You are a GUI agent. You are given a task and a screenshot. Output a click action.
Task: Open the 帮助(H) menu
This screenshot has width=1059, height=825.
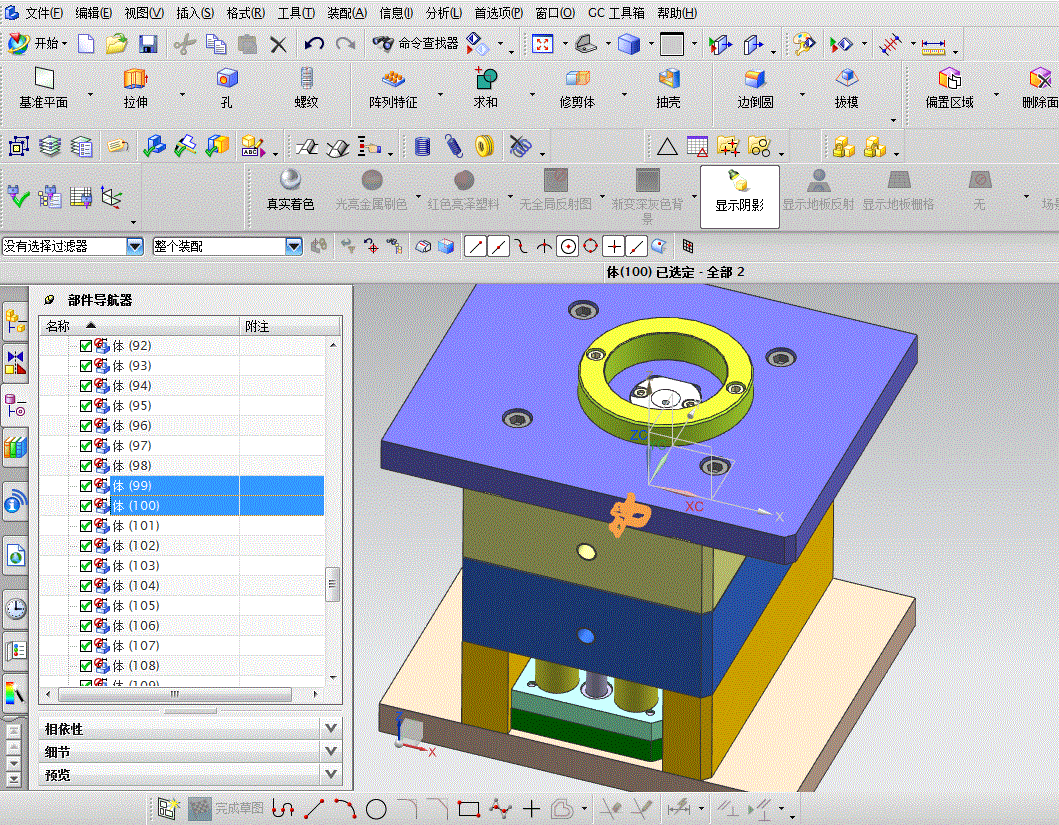coord(677,13)
